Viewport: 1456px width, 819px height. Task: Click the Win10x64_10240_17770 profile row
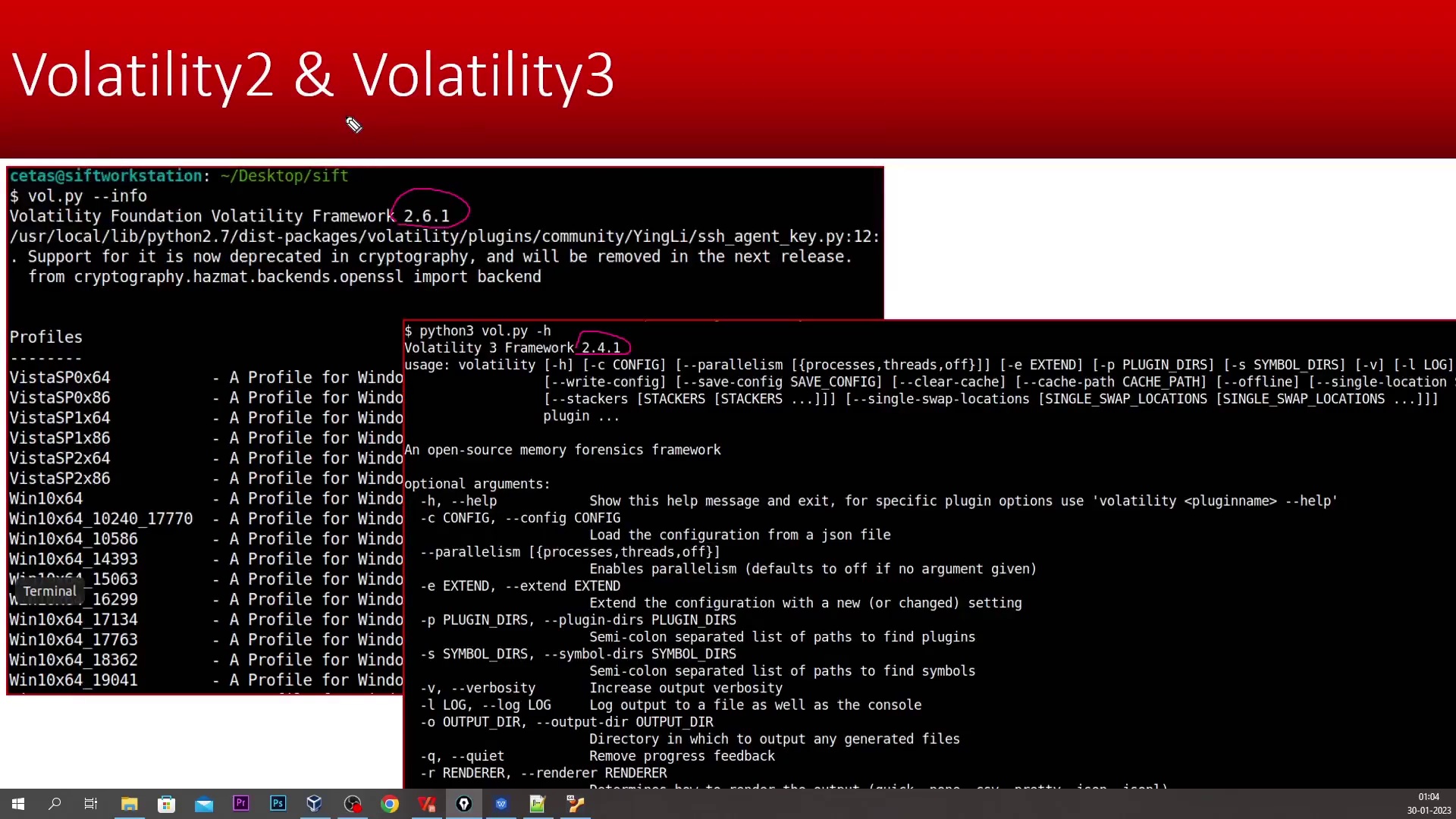coord(206,519)
